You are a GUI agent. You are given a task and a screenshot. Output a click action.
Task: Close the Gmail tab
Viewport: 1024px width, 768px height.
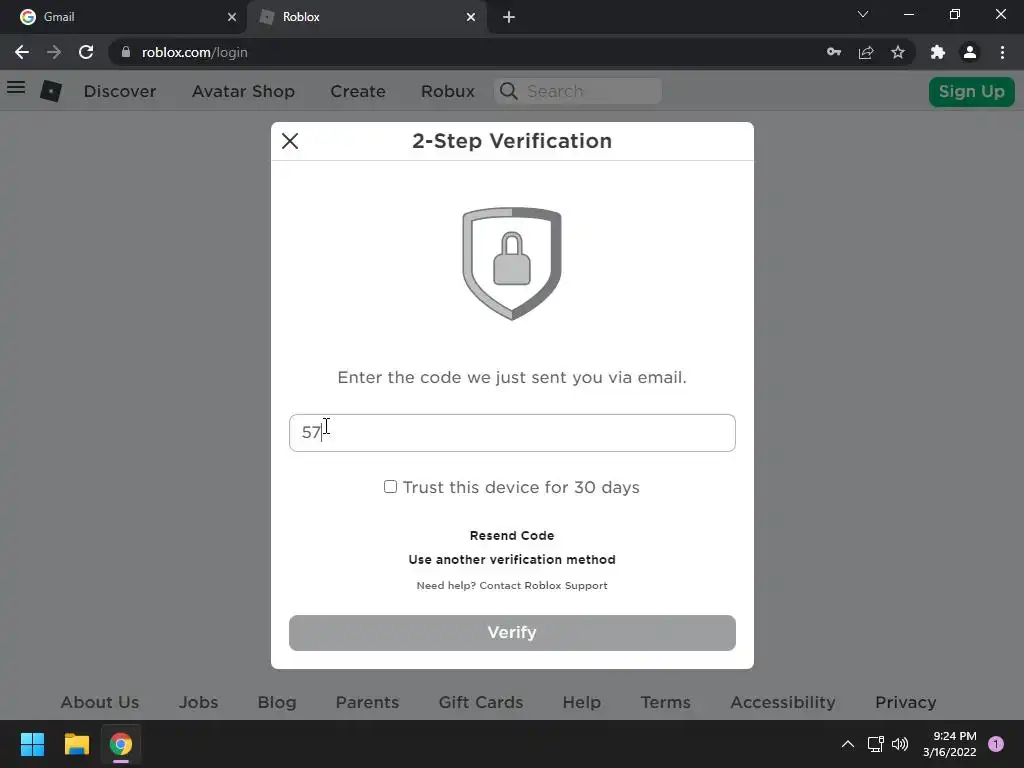click(x=232, y=17)
